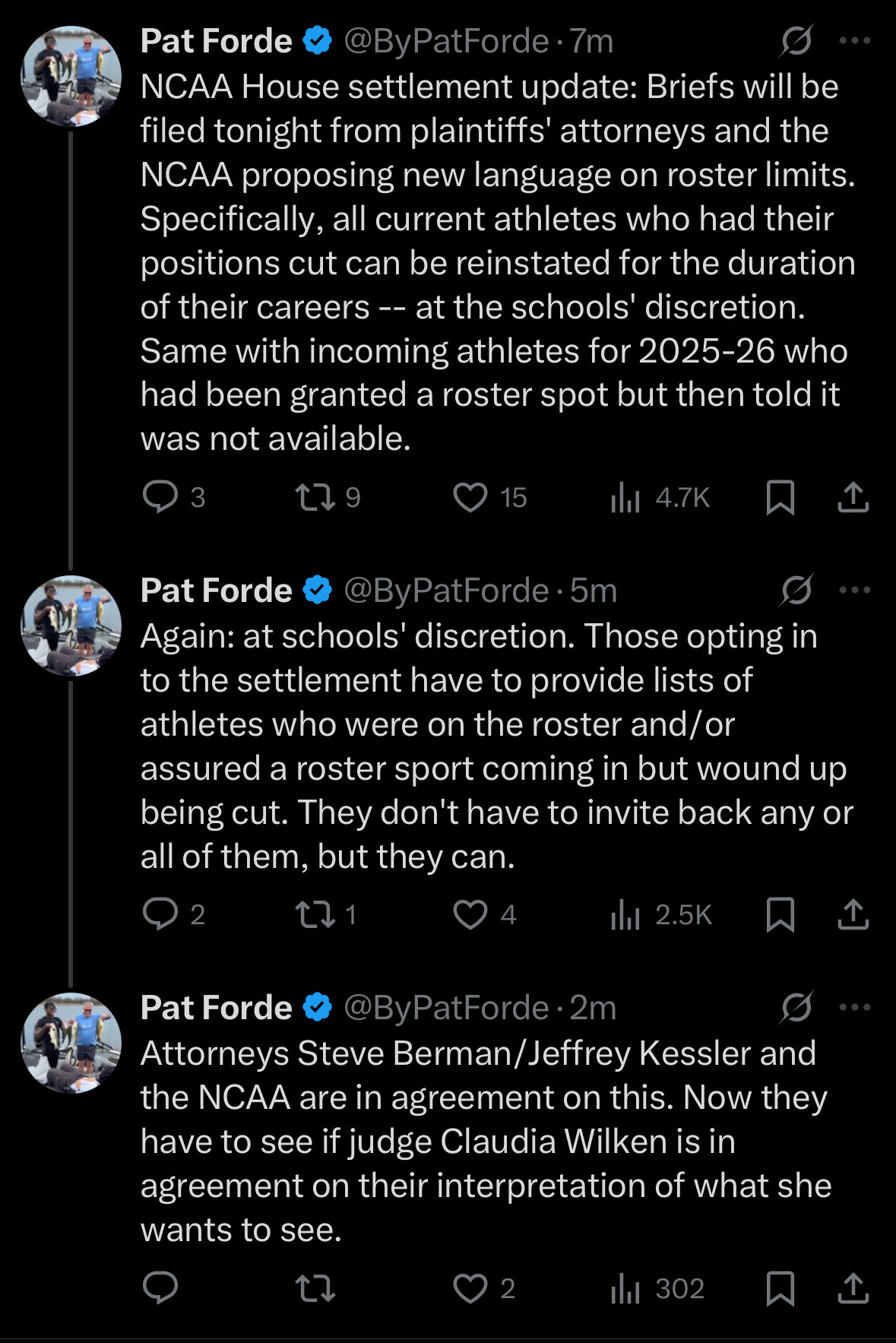This screenshot has width=896, height=1343.
Task: Open more options on the 5m tweet
Action: tap(854, 590)
